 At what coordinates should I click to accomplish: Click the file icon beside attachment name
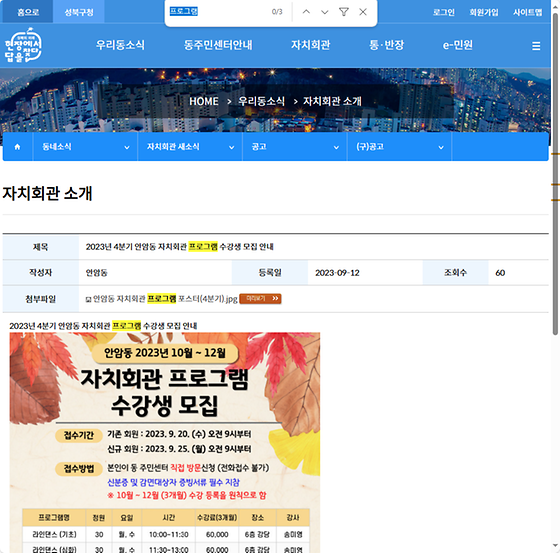88,299
